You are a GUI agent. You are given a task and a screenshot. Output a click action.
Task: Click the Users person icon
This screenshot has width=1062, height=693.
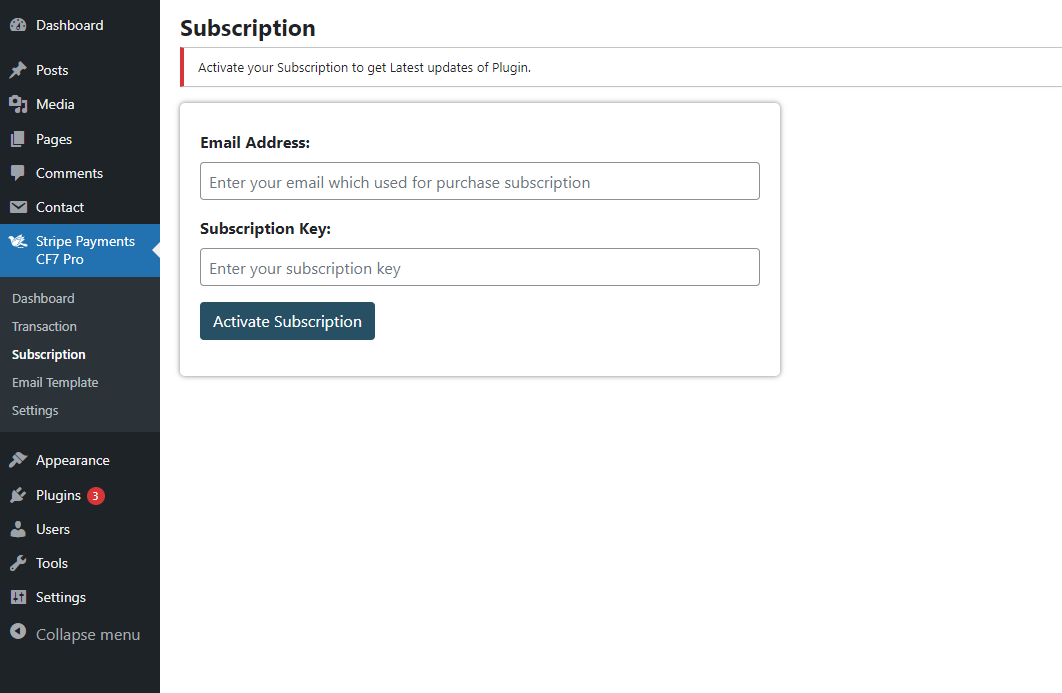[x=18, y=529]
